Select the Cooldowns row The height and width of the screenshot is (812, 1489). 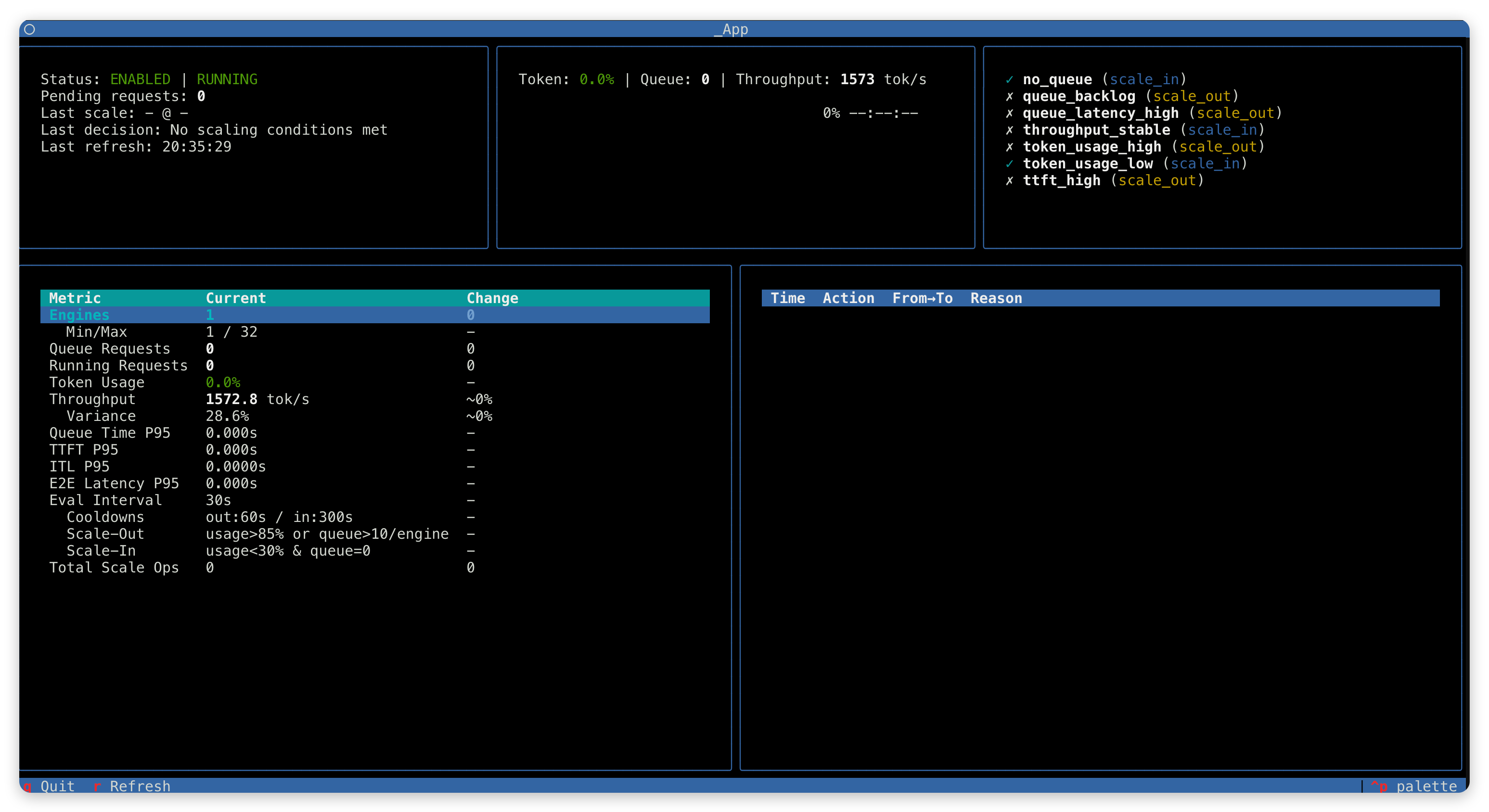pos(374,517)
